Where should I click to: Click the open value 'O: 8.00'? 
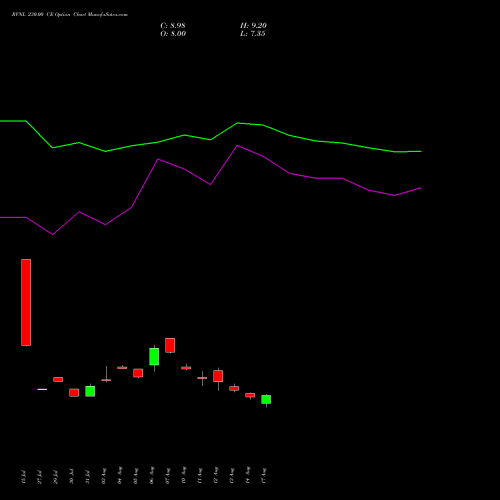coord(173,34)
